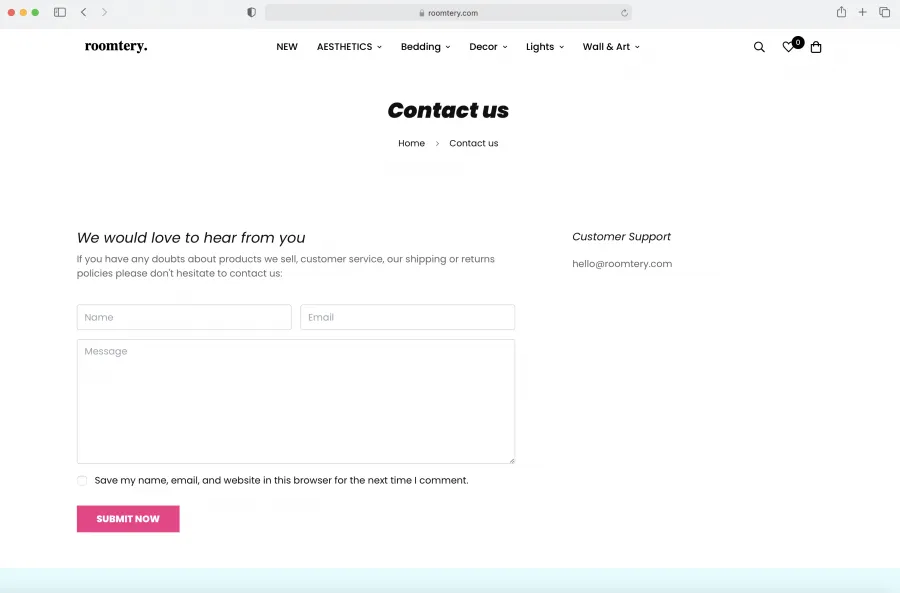Viewport: 900px width, 593px height.
Task: Open the Wall & Art menu
Action: point(611,47)
